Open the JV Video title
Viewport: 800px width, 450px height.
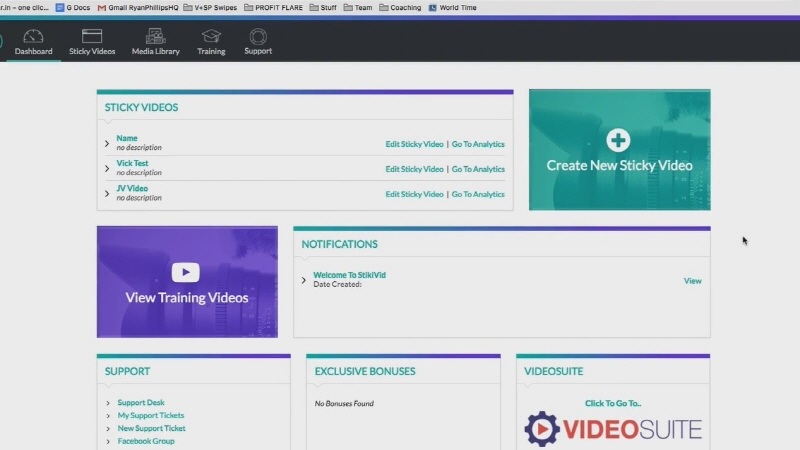[132, 188]
